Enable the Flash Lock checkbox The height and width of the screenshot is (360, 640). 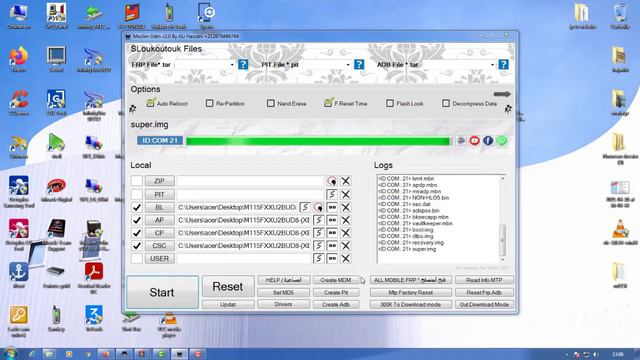click(390, 103)
